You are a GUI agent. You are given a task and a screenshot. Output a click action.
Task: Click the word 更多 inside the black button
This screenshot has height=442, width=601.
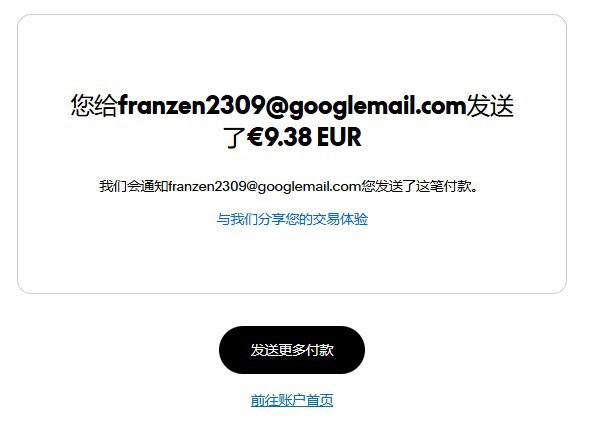point(292,350)
